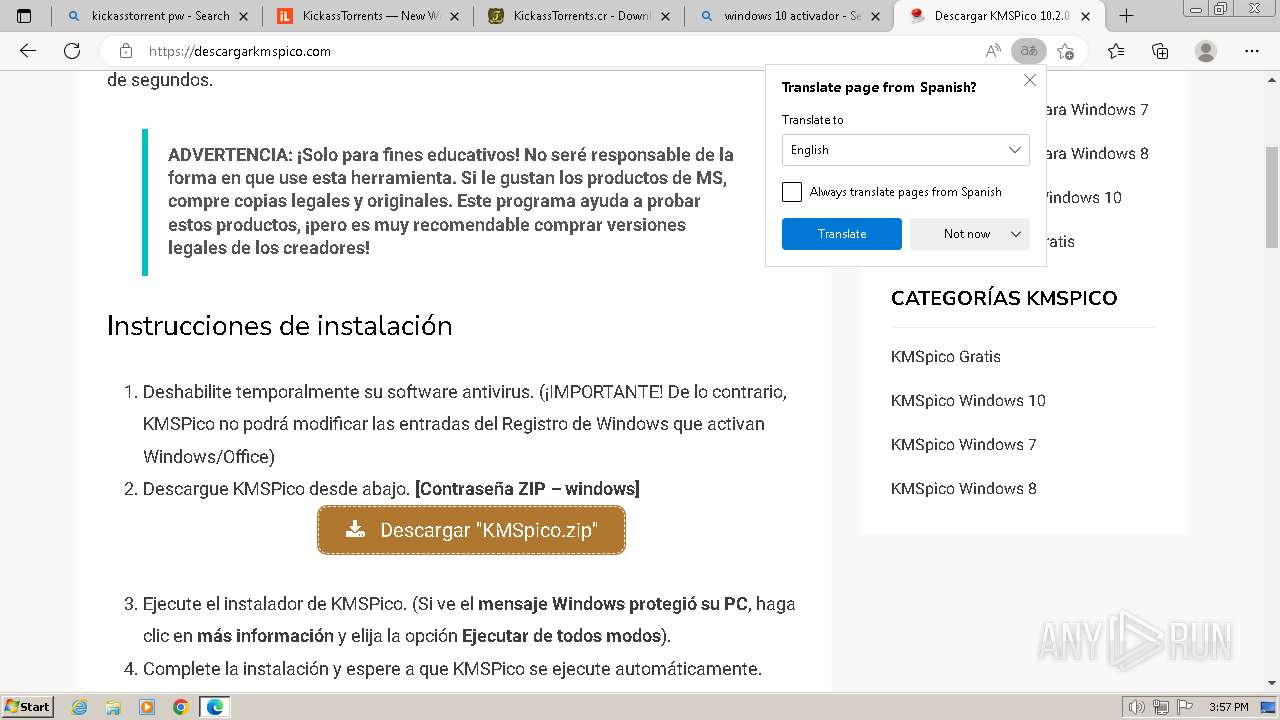Close the translate popup
Image resolution: width=1280 pixels, height=720 pixels.
tap(1030, 80)
